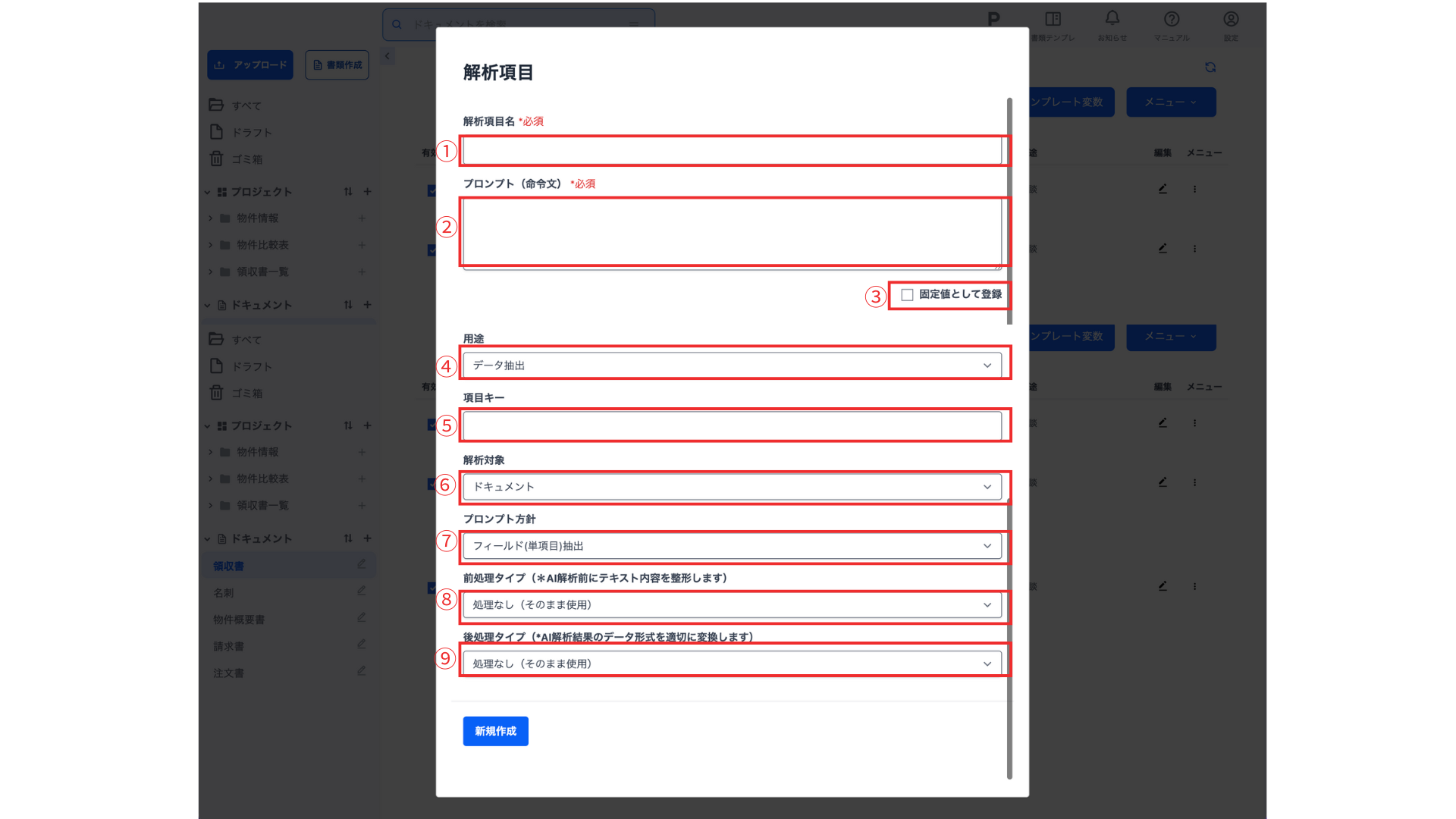Select 領収書 in the document list
Screen dimensions: 1456x819
pyautogui.click(x=229, y=566)
